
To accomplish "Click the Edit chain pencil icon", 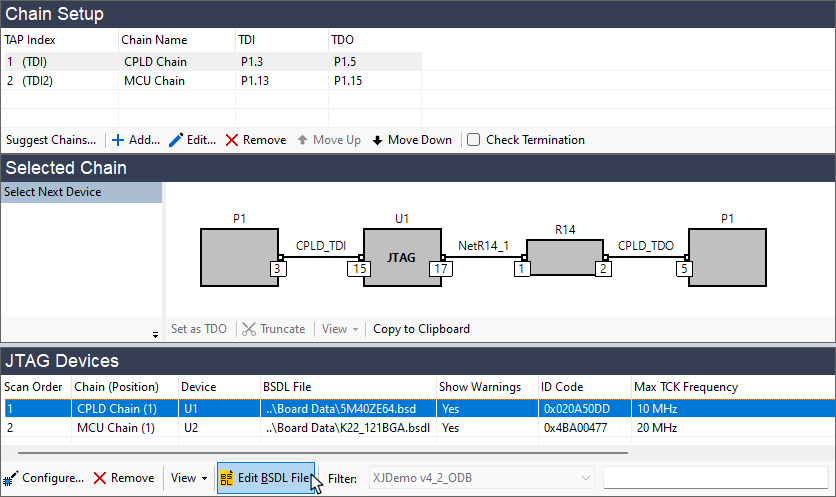I will [x=176, y=140].
